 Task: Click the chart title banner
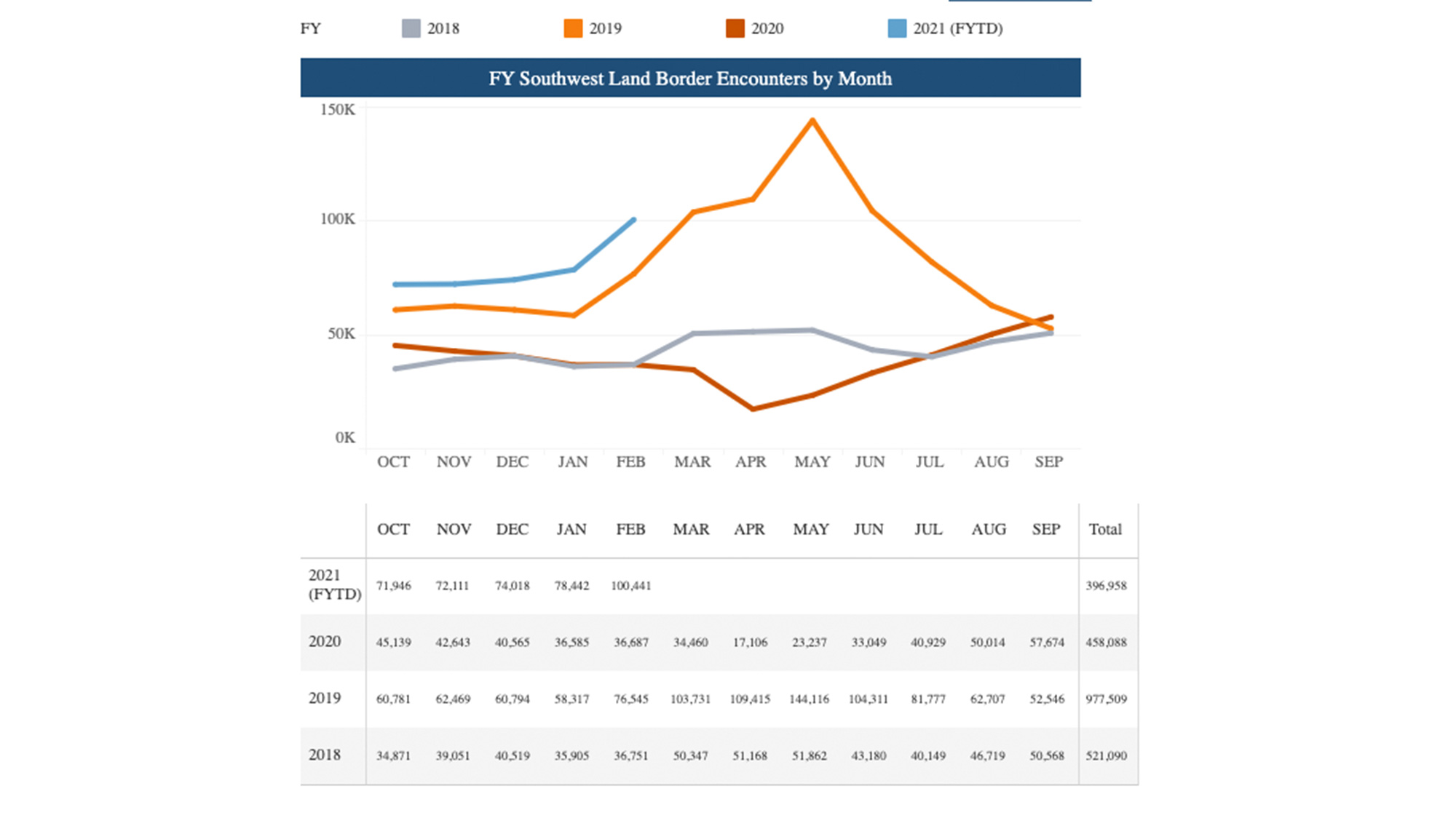coord(690,78)
